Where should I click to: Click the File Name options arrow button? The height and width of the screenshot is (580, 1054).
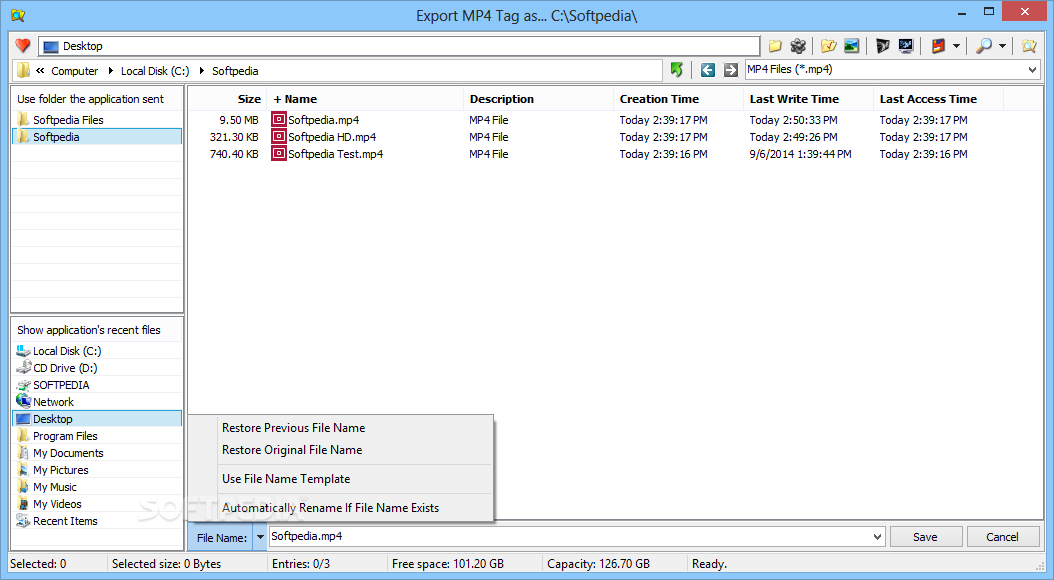coord(260,537)
